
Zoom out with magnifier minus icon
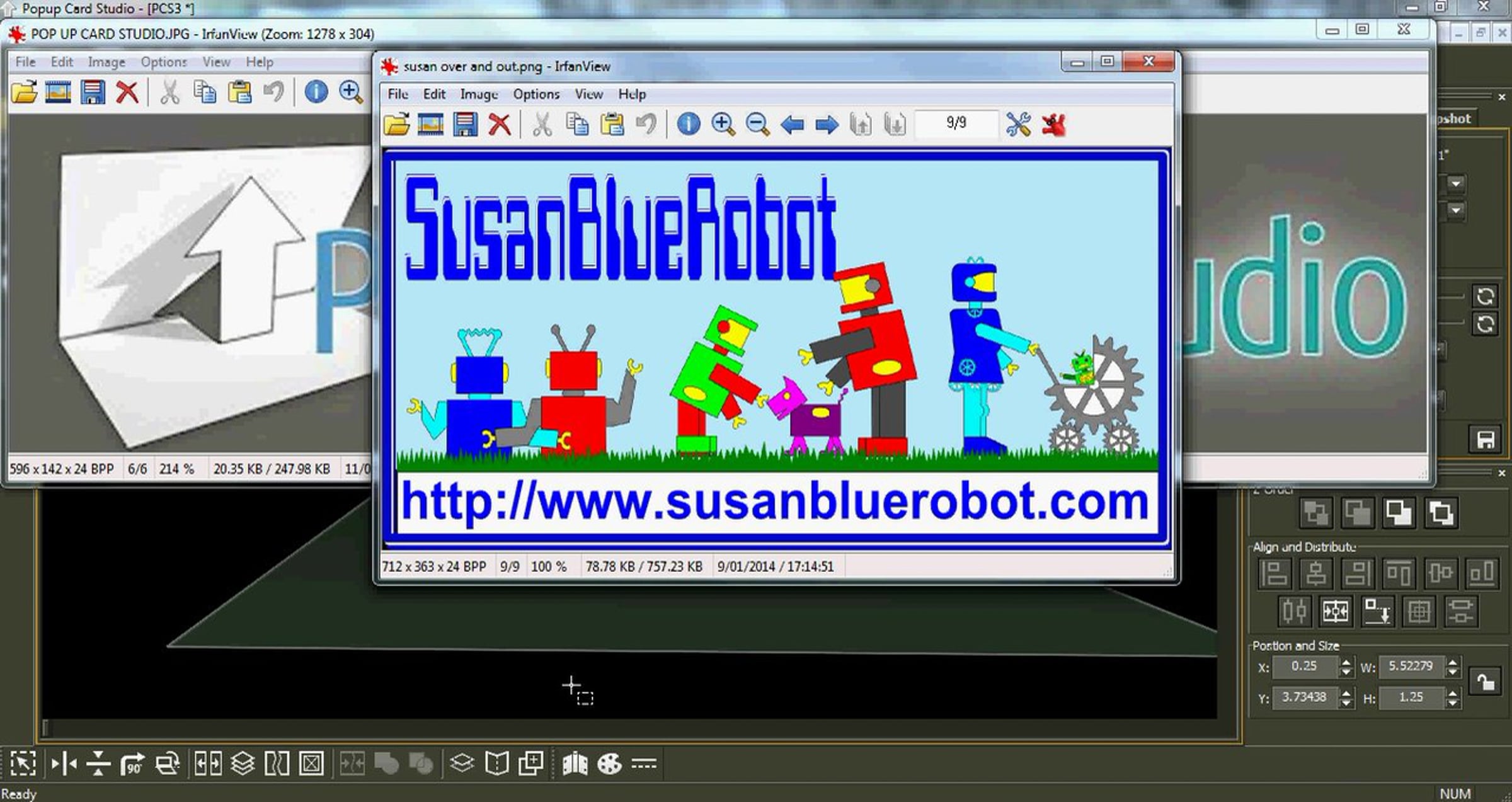tap(757, 124)
